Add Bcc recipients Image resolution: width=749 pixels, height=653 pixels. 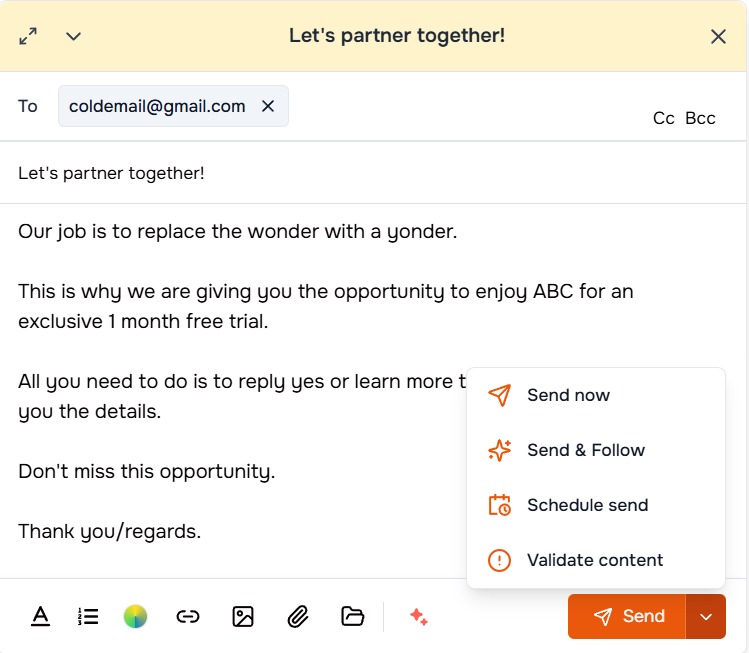point(700,118)
